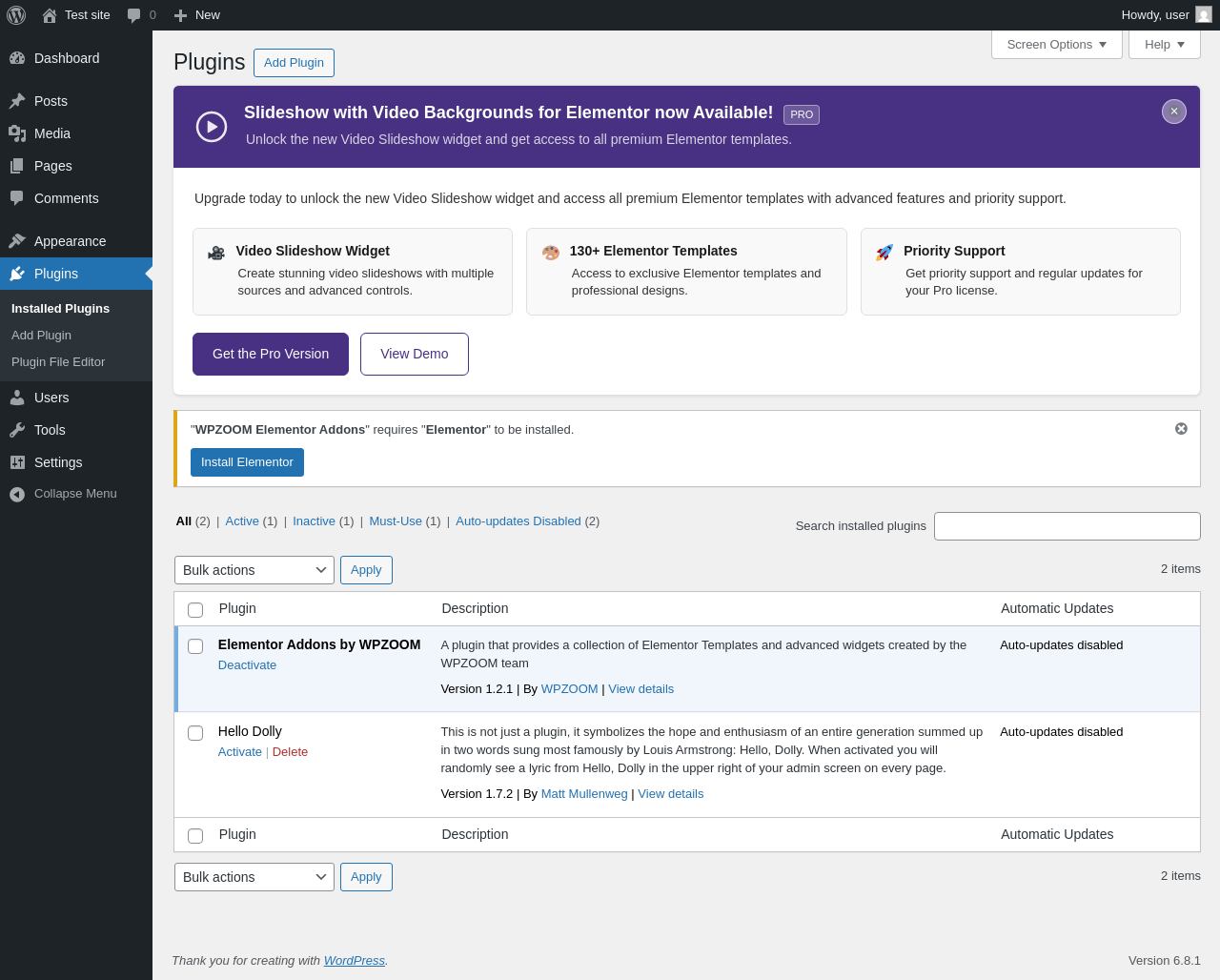Click the palette icon for Elementor Templates

[551, 253]
